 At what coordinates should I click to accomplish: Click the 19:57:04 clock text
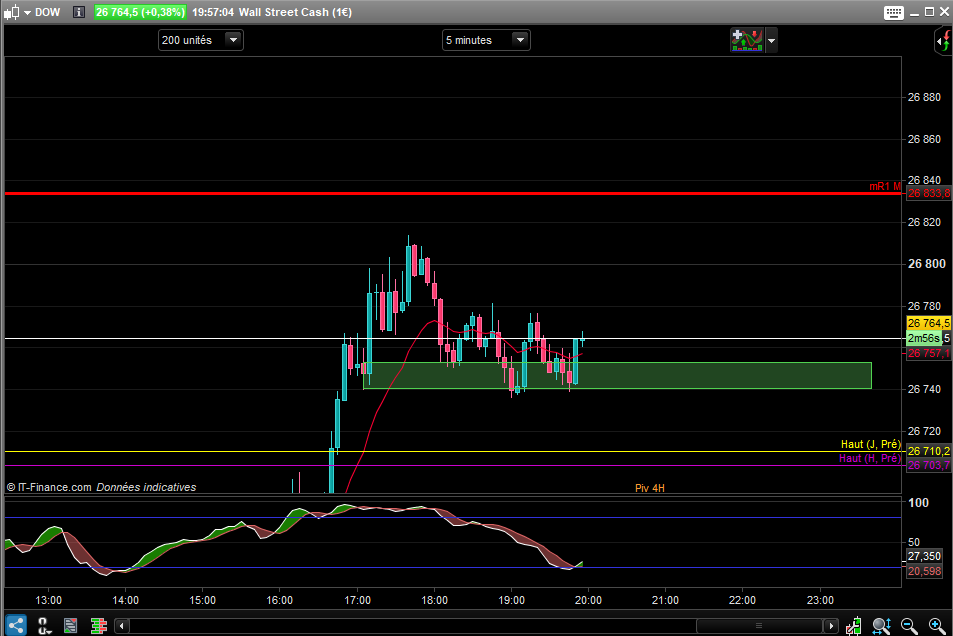213,12
